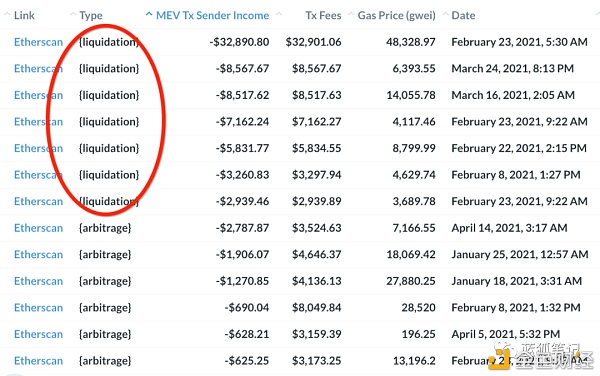Open Etherscan link for -$690.04 arbitrage row
The image size is (600, 376).
(38, 308)
